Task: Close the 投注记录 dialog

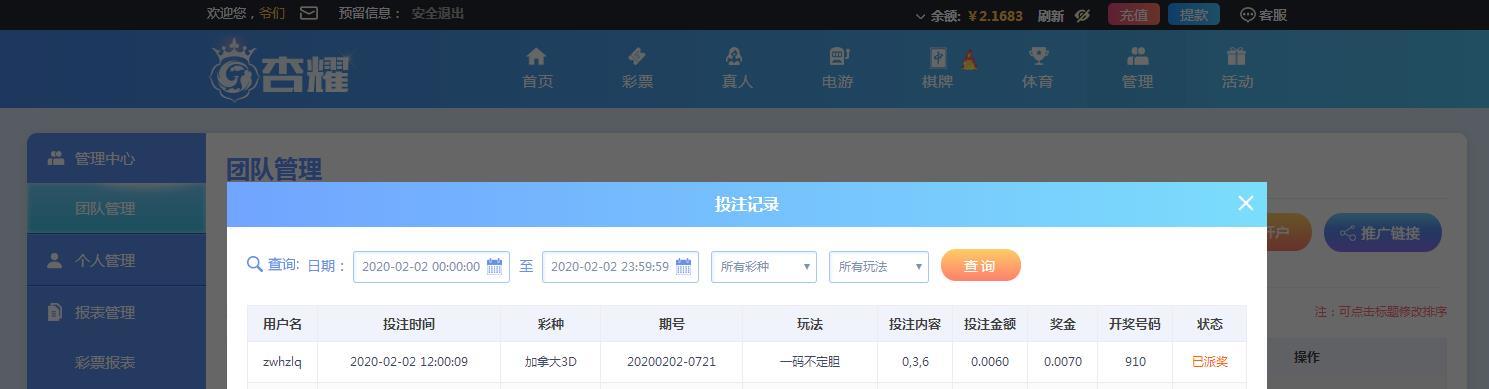Action: (1245, 203)
